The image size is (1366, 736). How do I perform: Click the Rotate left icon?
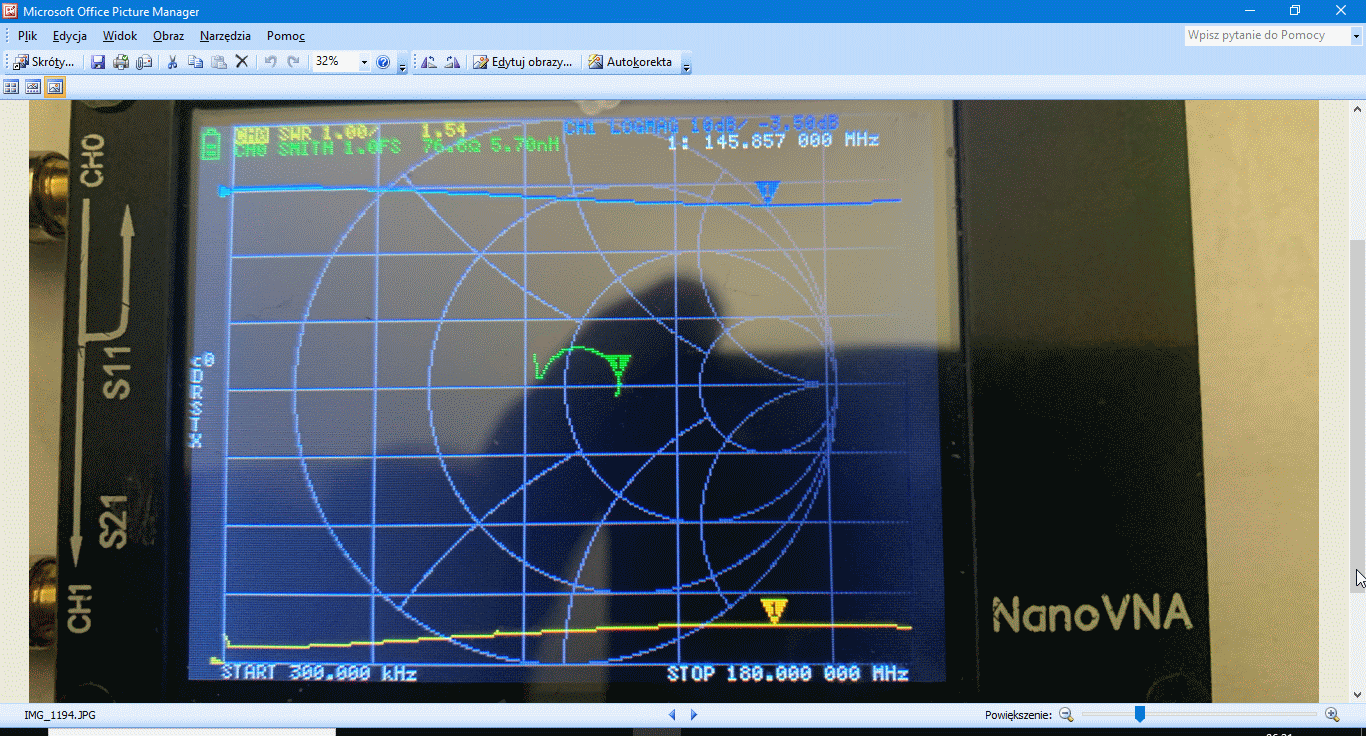click(x=429, y=62)
